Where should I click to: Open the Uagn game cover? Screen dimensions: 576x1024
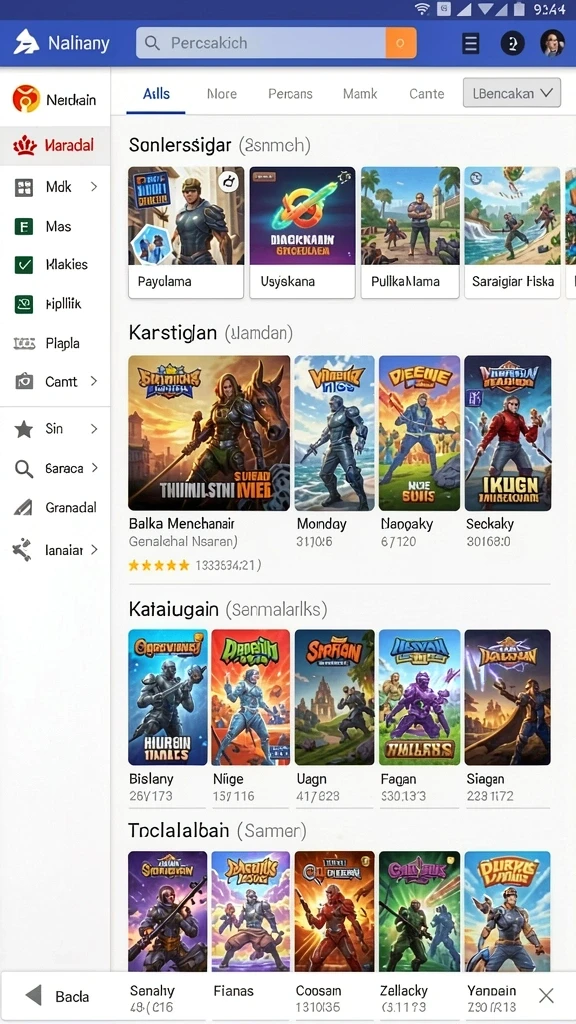click(334, 697)
